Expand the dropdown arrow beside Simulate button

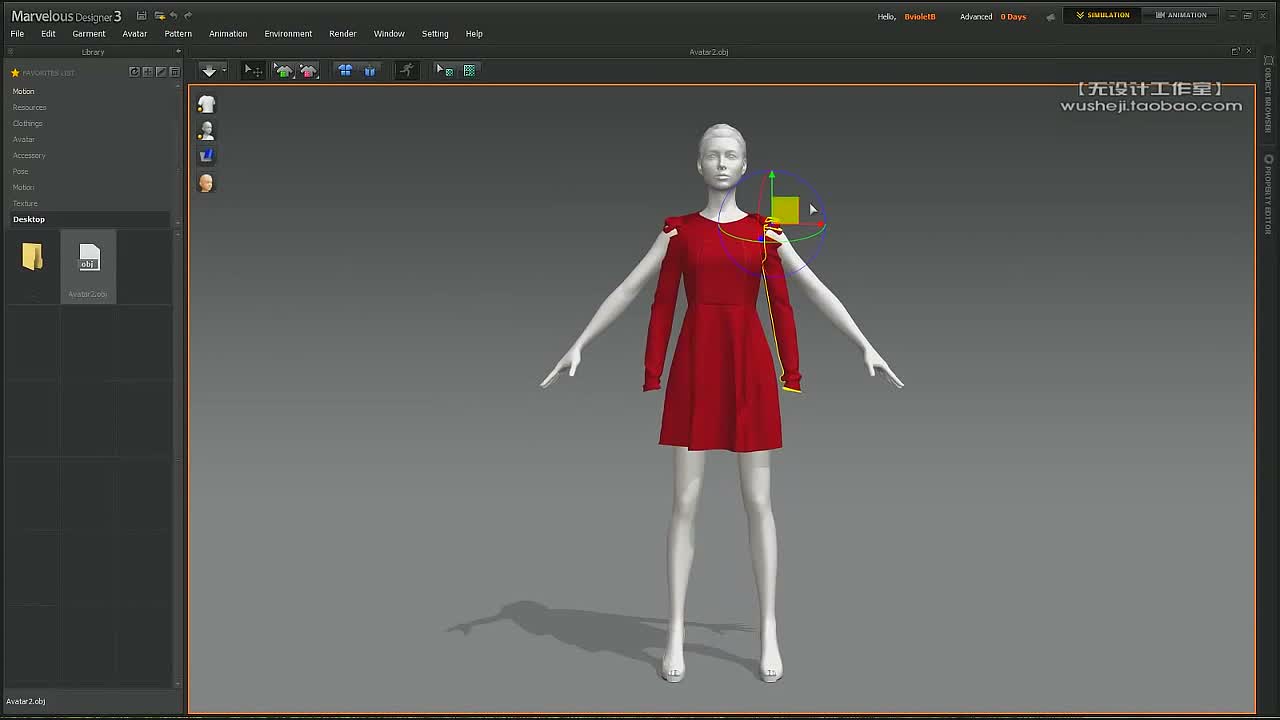(x=223, y=69)
